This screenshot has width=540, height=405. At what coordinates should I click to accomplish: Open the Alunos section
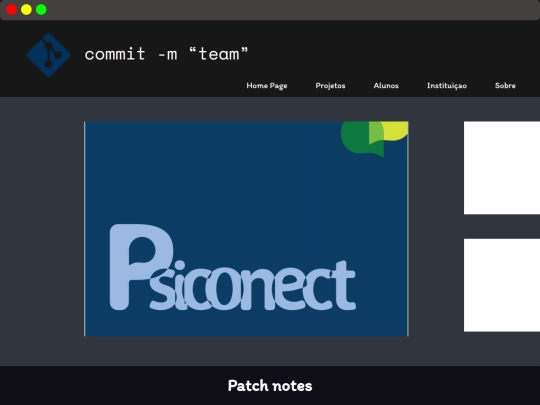386,85
